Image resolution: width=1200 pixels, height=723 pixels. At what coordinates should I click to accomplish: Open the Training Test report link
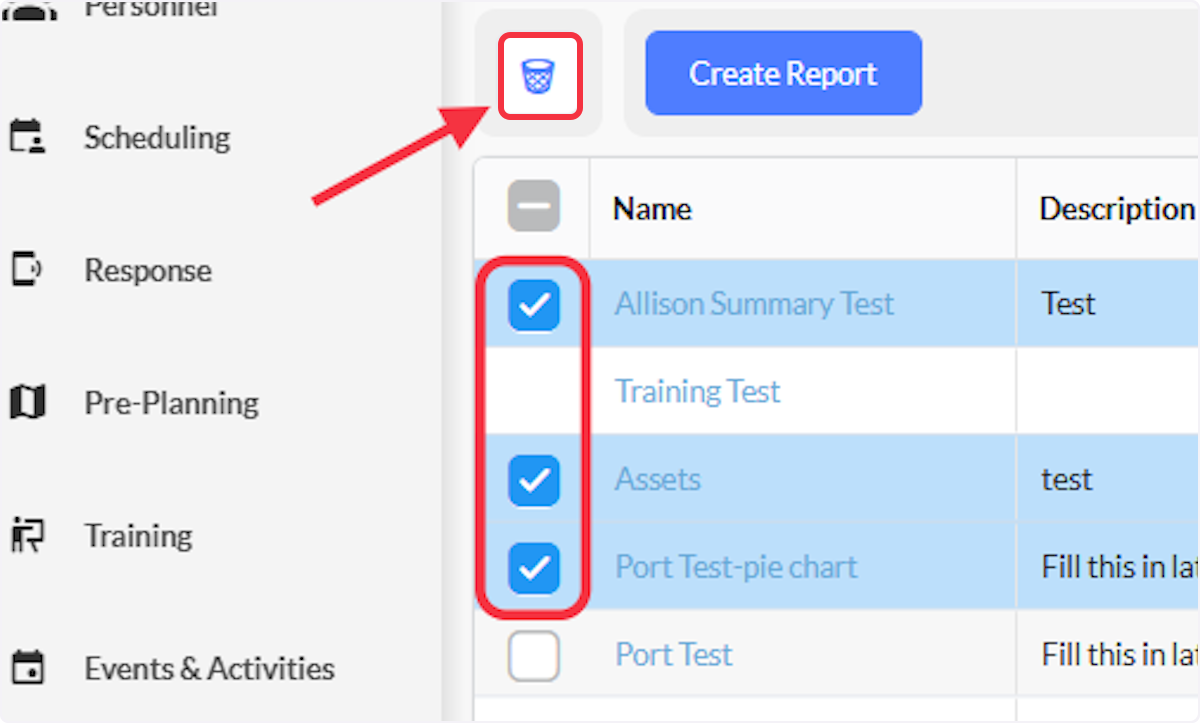point(698,391)
